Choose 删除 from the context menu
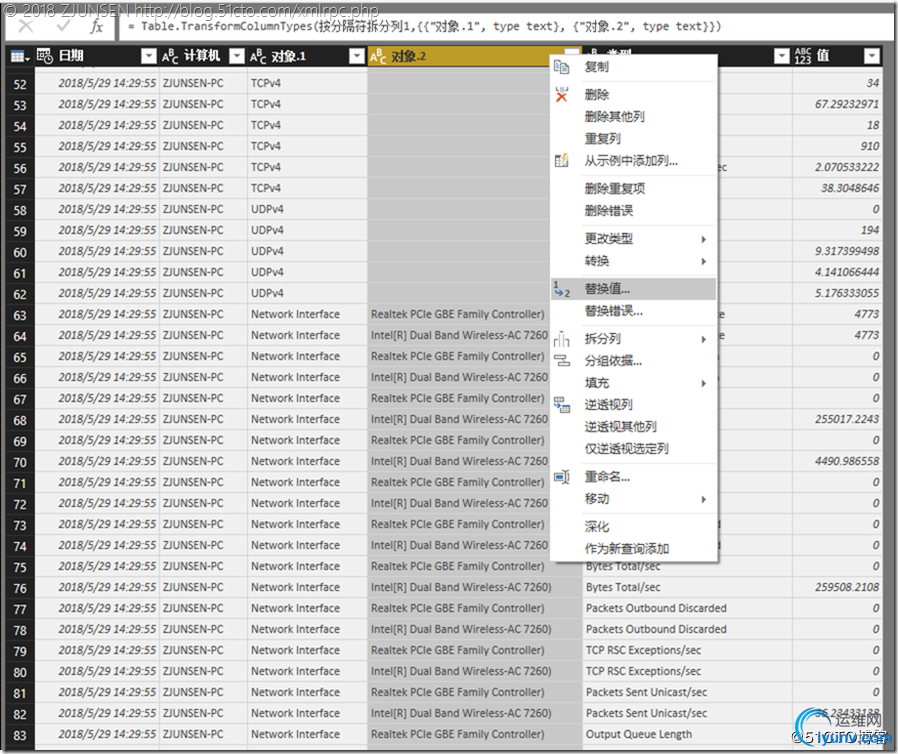Image resolution: width=898 pixels, height=754 pixels. click(x=597, y=94)
